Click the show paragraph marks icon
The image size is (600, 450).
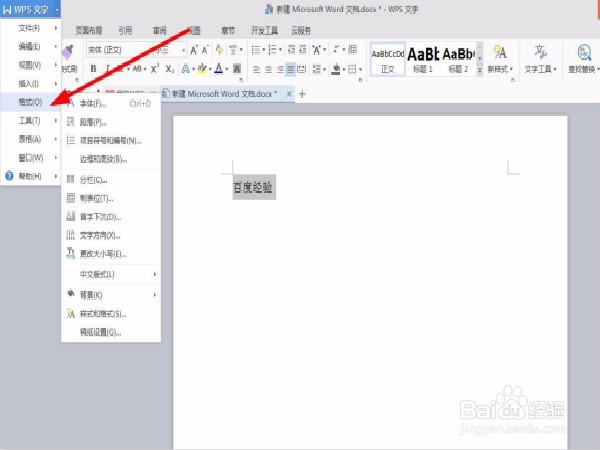[x=336, y=49]
